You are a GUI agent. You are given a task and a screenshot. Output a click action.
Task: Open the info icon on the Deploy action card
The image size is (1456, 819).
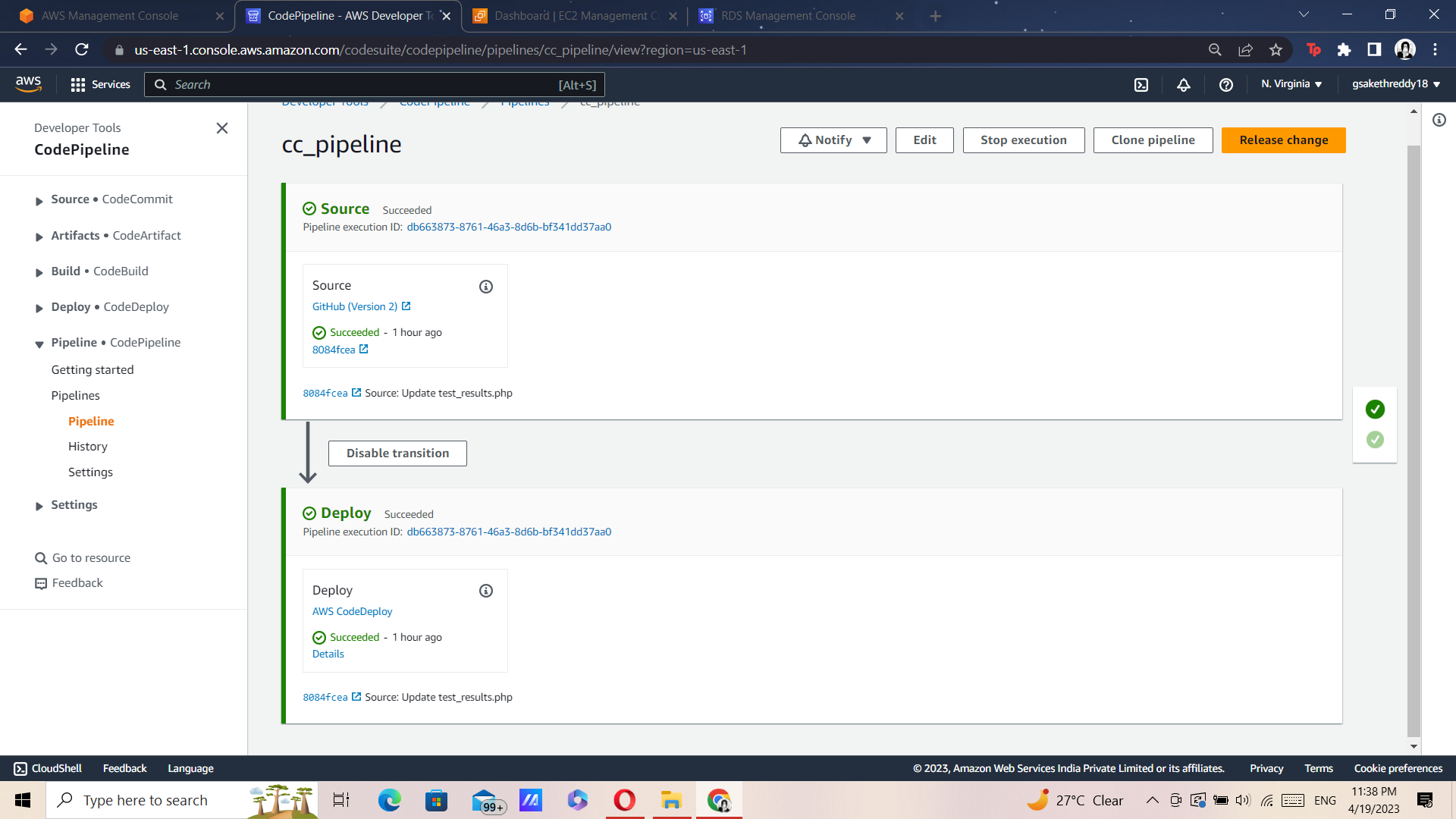click(485, 590)
